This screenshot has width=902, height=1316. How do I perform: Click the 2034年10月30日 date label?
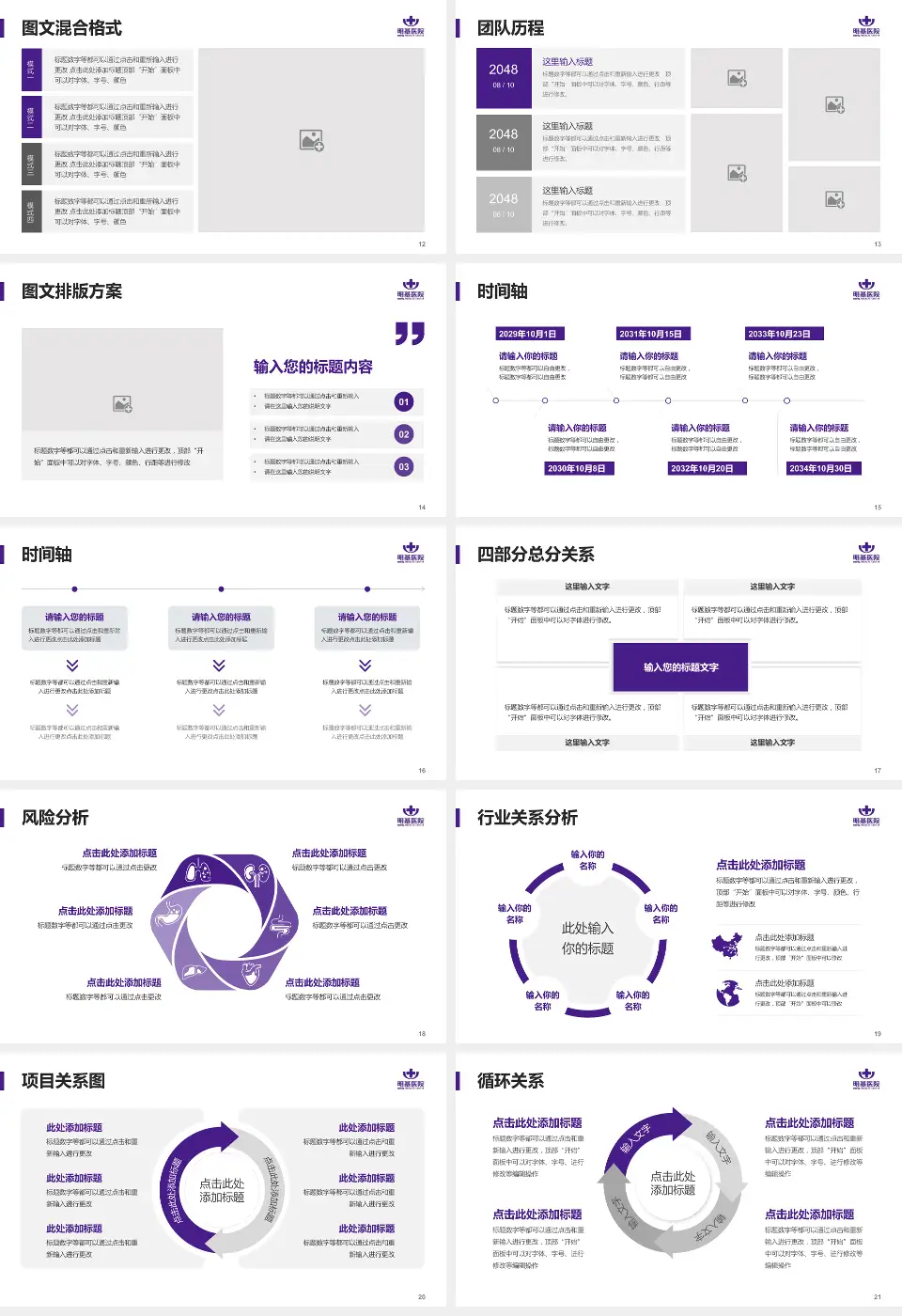[x=820, y=468]
